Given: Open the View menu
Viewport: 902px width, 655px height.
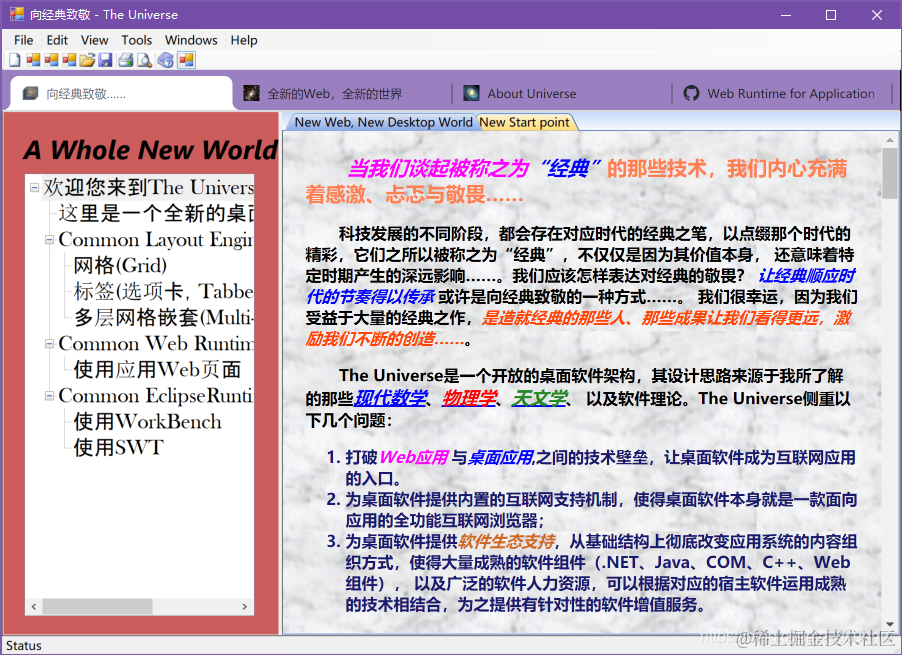Looking at the screenshot, I should click(94, 40).
